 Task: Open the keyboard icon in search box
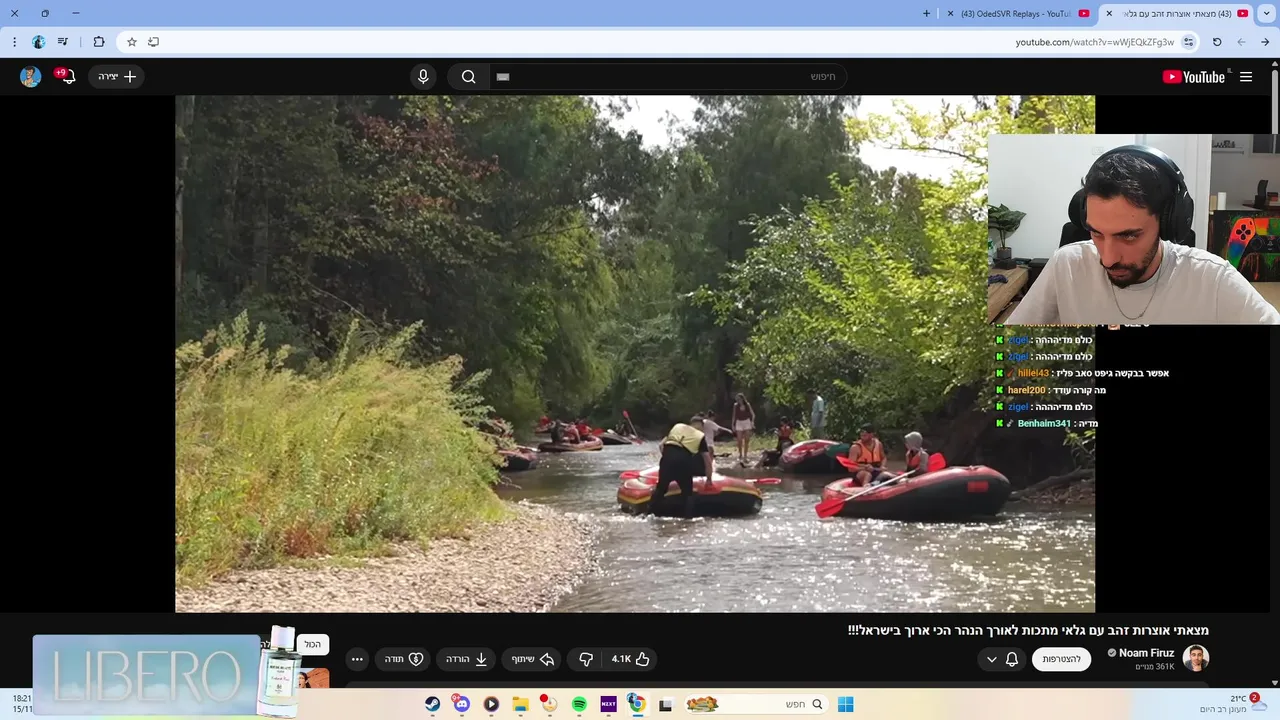[x=503, y=77]
